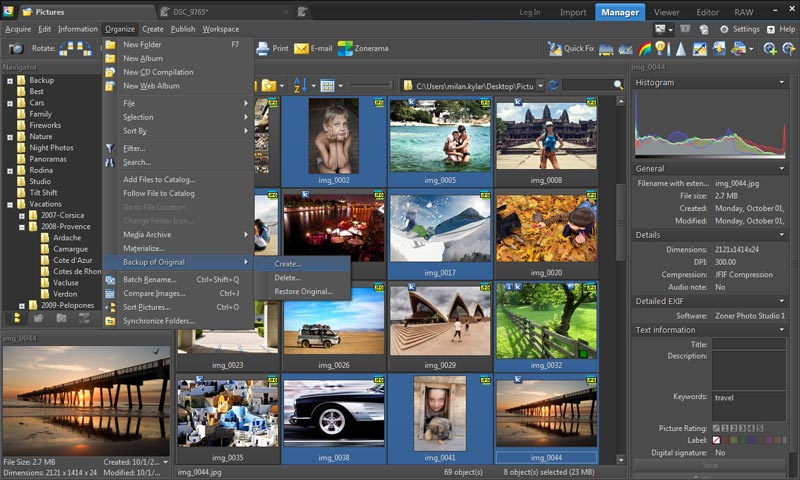
Task: Click the refresh folder arrows icon
Action: (x=553, y=86)
